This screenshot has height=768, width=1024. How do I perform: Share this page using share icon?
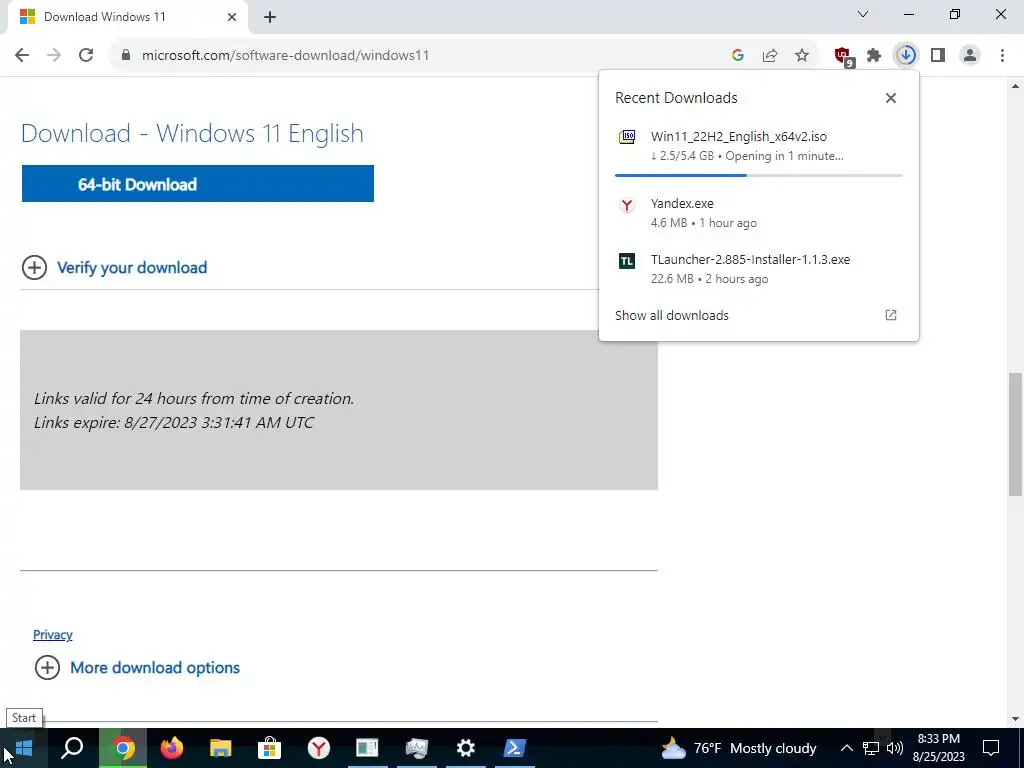click(770, 56)
